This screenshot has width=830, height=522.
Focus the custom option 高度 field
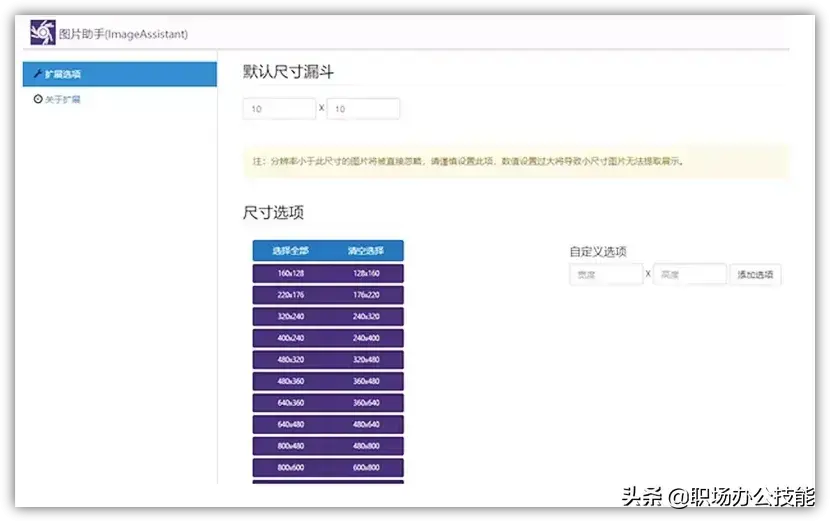690,274
